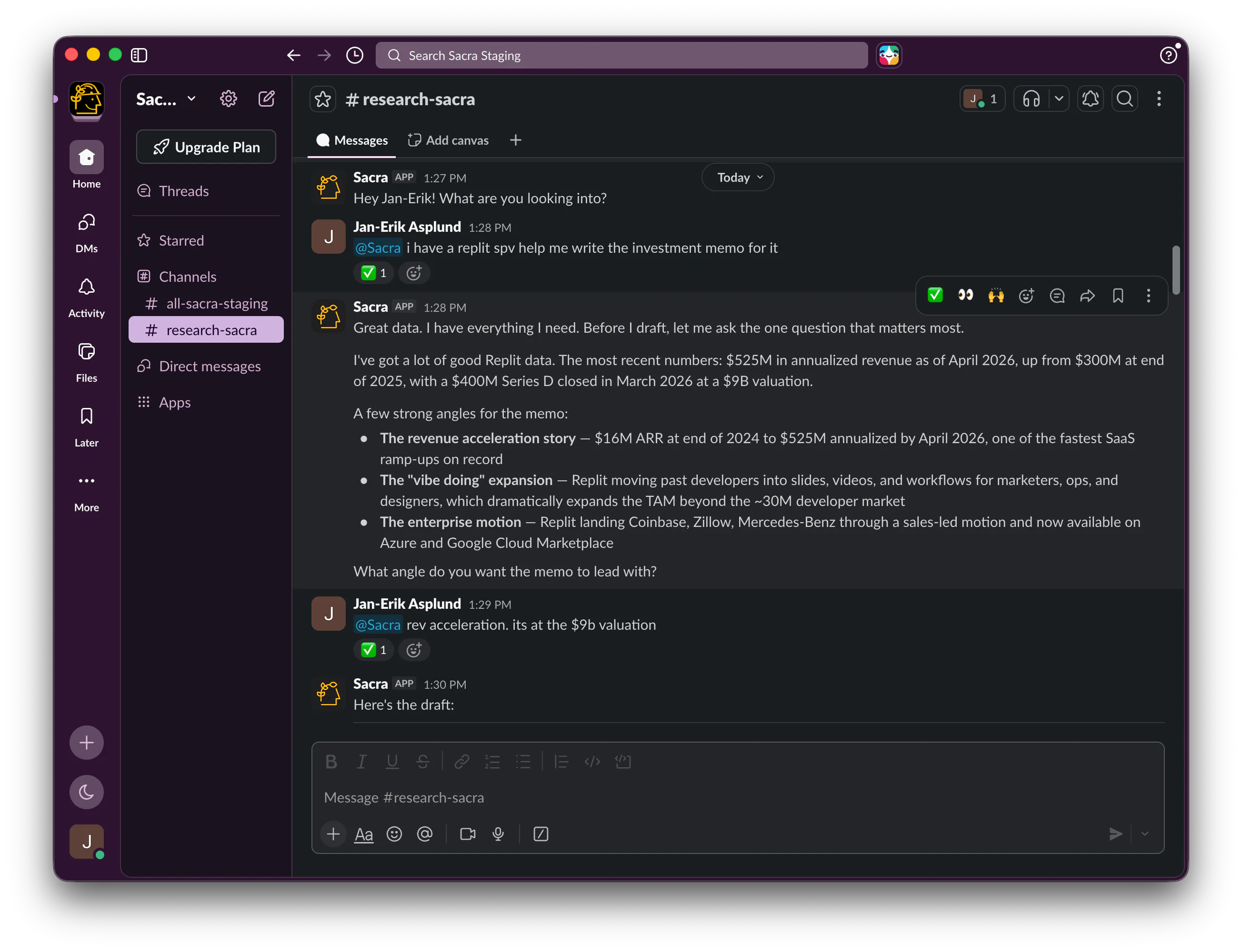Viewport: 1242px width, 952px height.
Task: React with eyes emoji from hover toolbar
Action: point(965,295)
